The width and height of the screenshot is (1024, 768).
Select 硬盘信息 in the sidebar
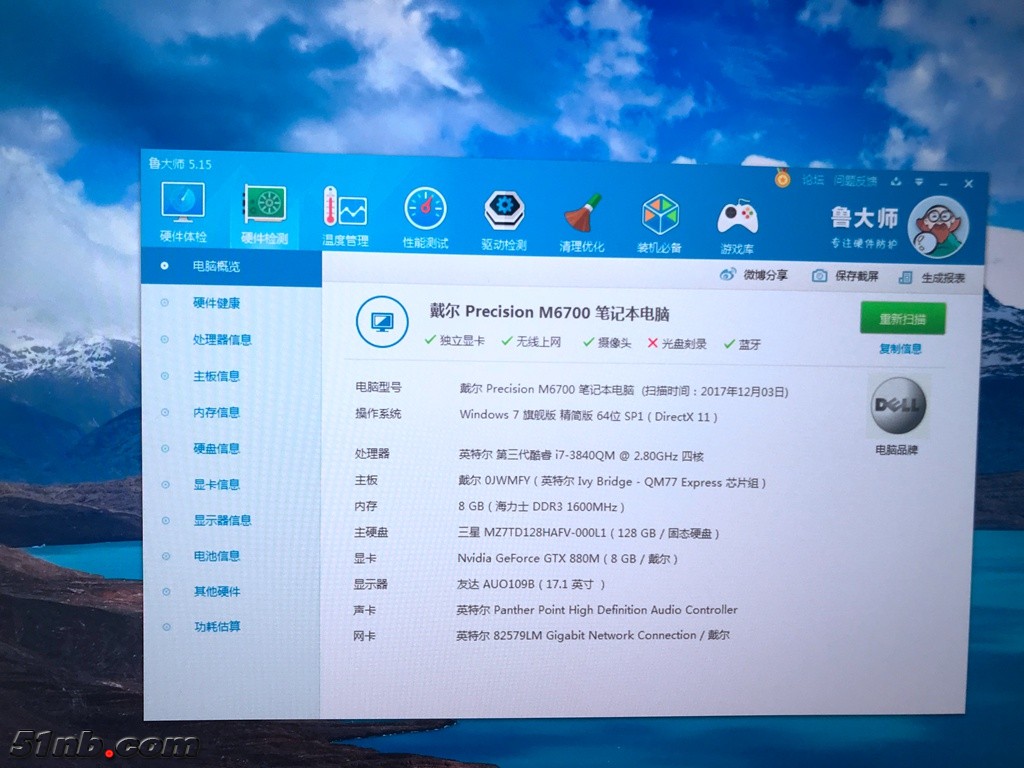click(x=216, y=449)
